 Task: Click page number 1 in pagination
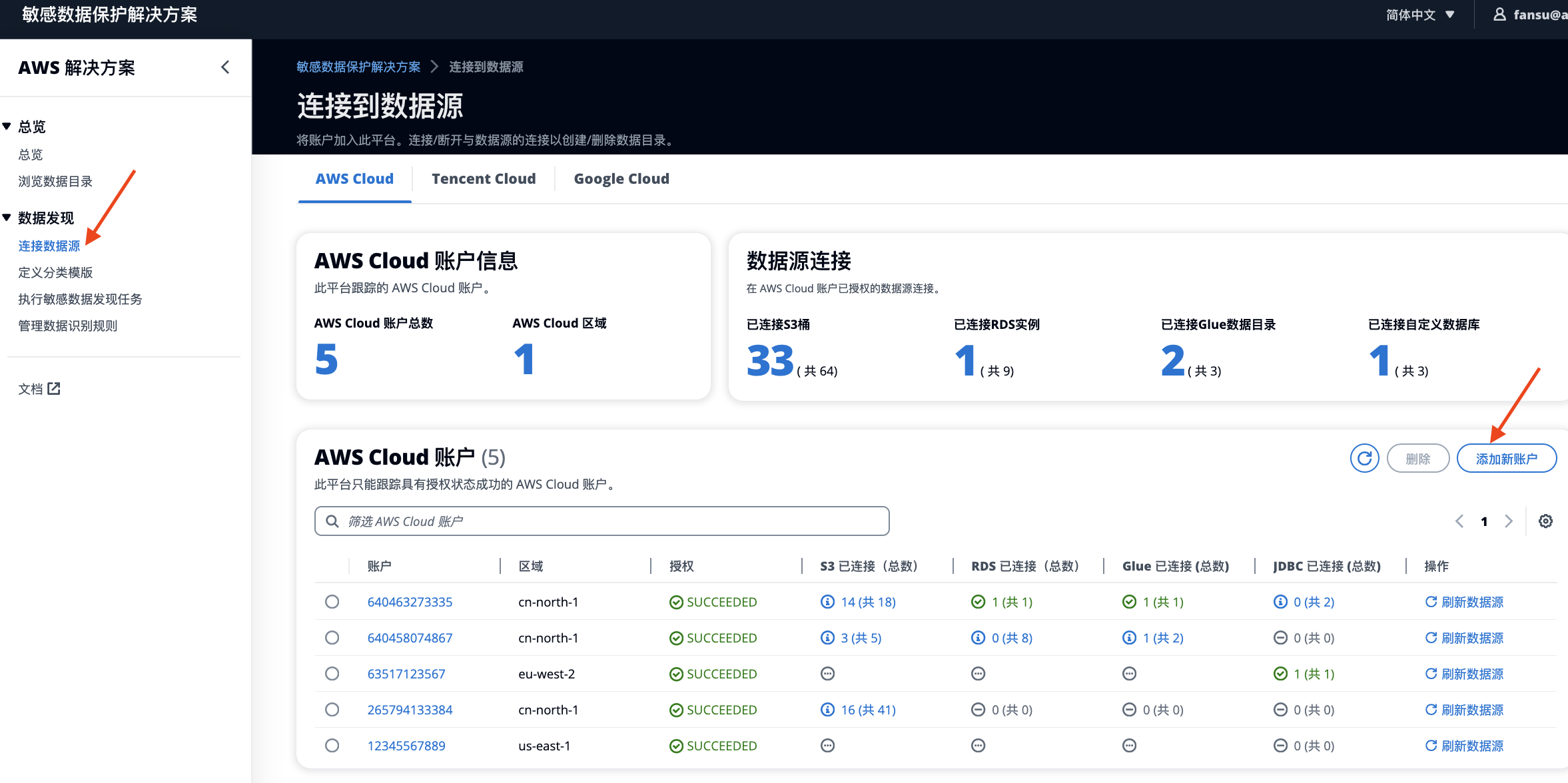pos(1484,521)
